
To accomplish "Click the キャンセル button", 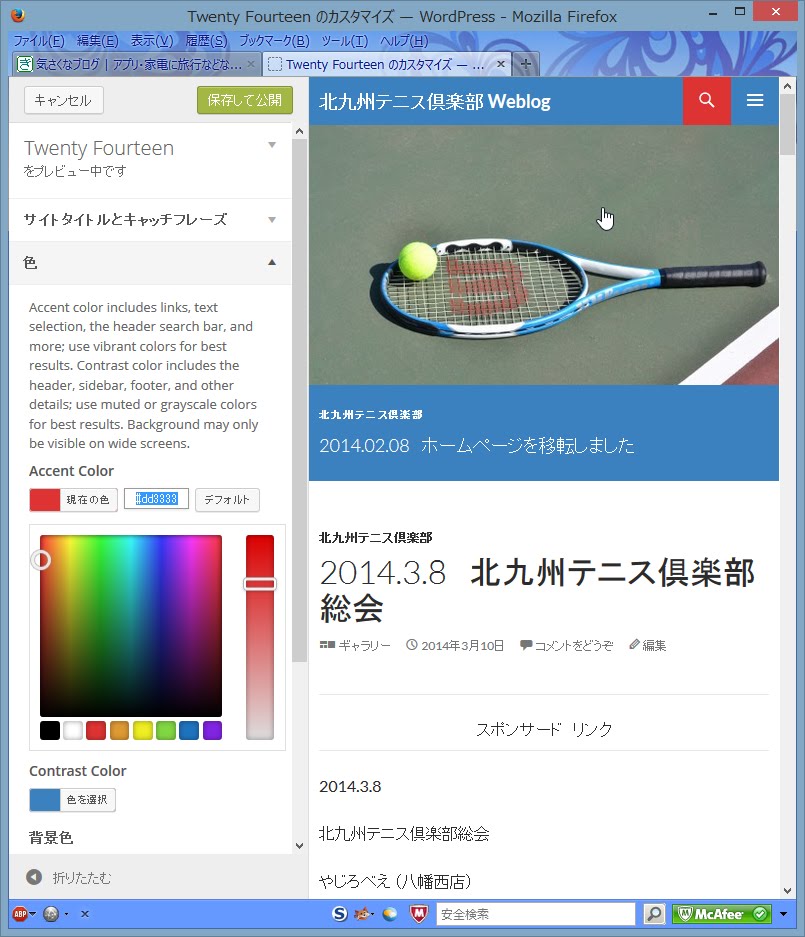I will tap(63, 100).
